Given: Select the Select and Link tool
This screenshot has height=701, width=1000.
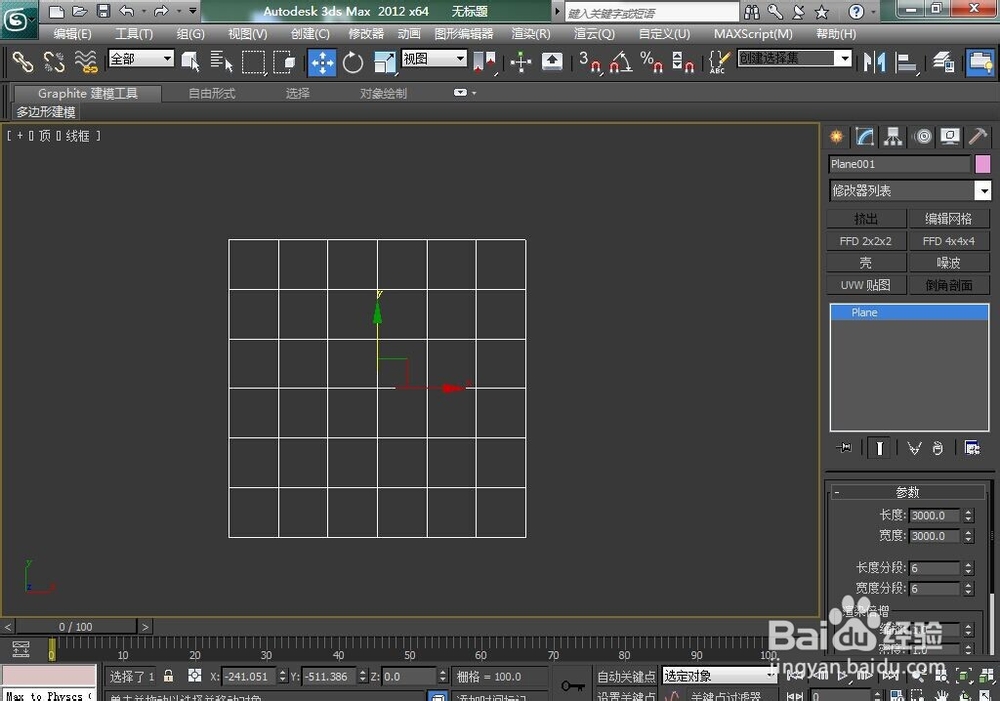Looking at the screenshot, I should [22, 62].
